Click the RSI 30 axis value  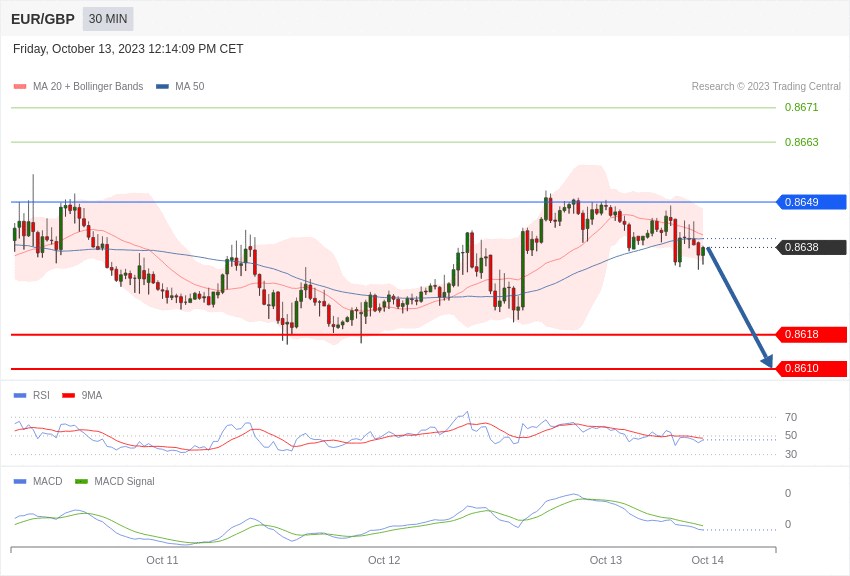pos(791,454)
